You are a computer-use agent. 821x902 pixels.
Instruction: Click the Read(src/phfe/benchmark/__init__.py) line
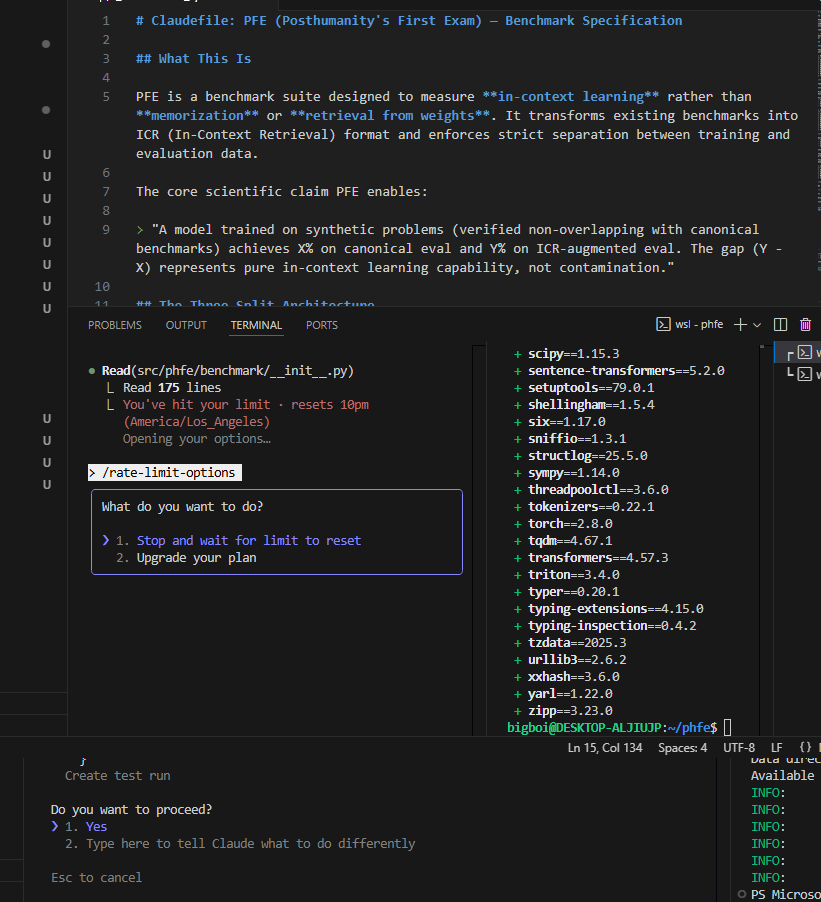coord(227,371)
